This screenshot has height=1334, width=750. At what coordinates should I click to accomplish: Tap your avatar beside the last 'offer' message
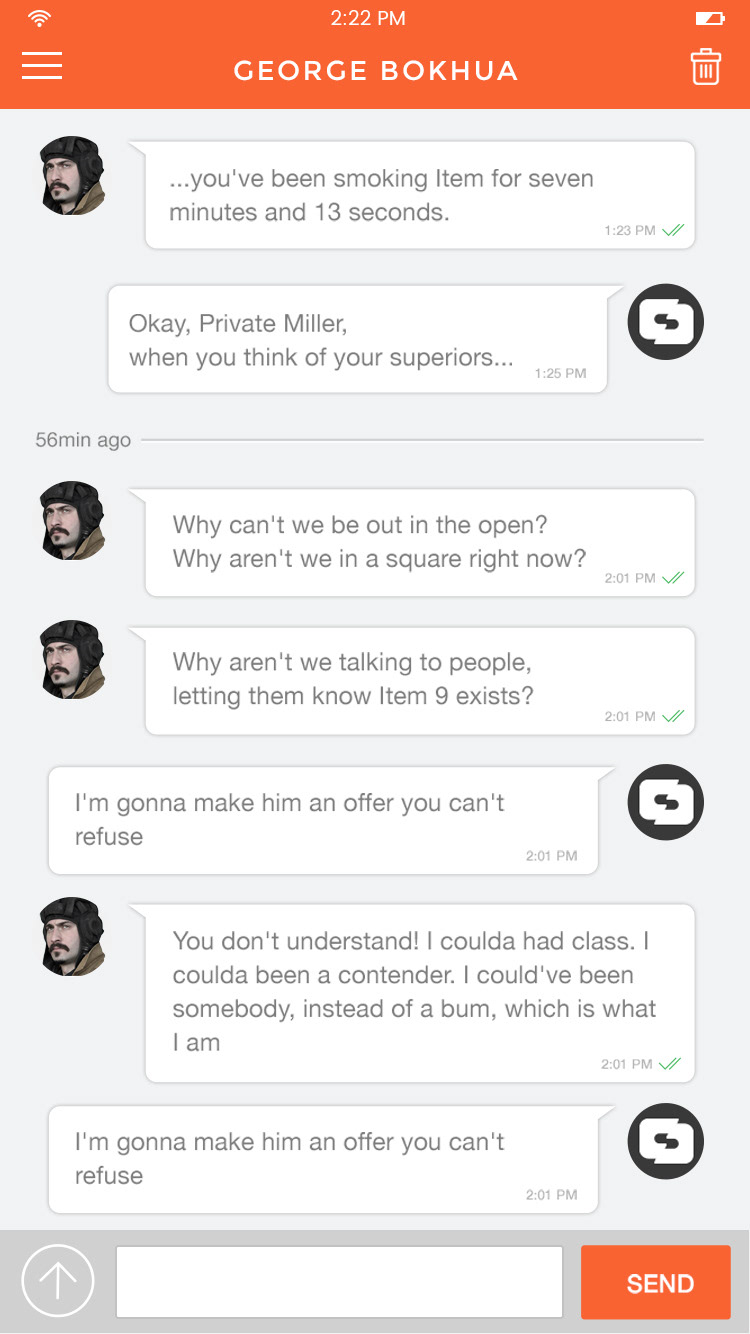[666, 1141]
